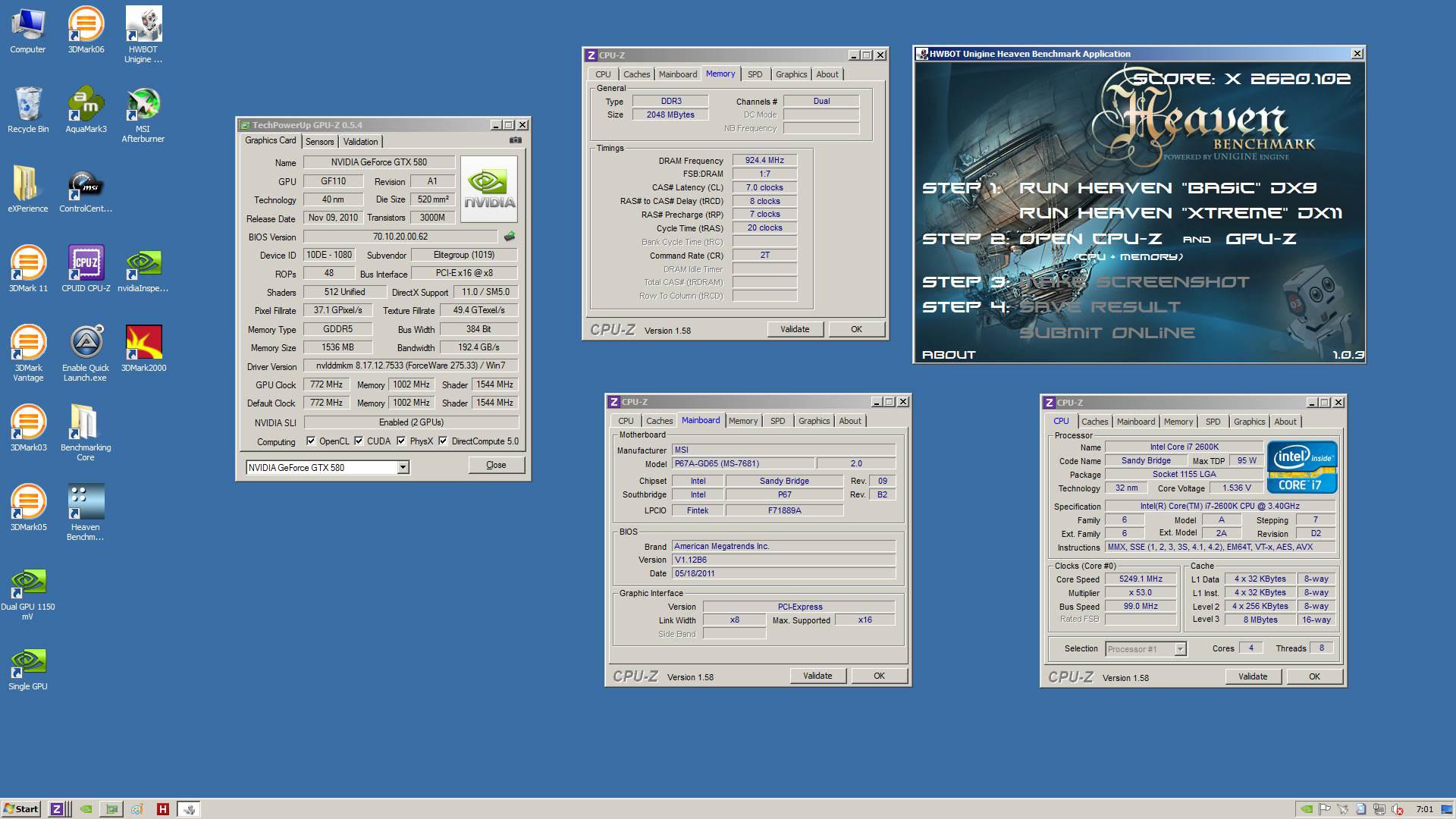Open Processor #1 selection dropdown
This screenshot has width=1456, height=819.
(x=1179, y=649)
